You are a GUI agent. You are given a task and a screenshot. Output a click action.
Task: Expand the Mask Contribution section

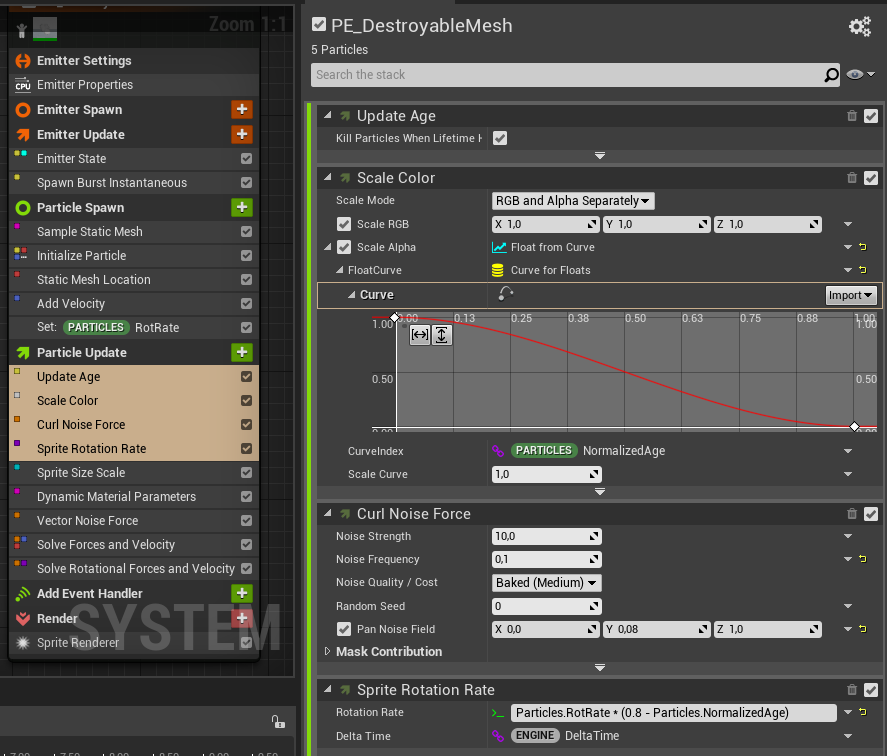[x=327, y=652]
